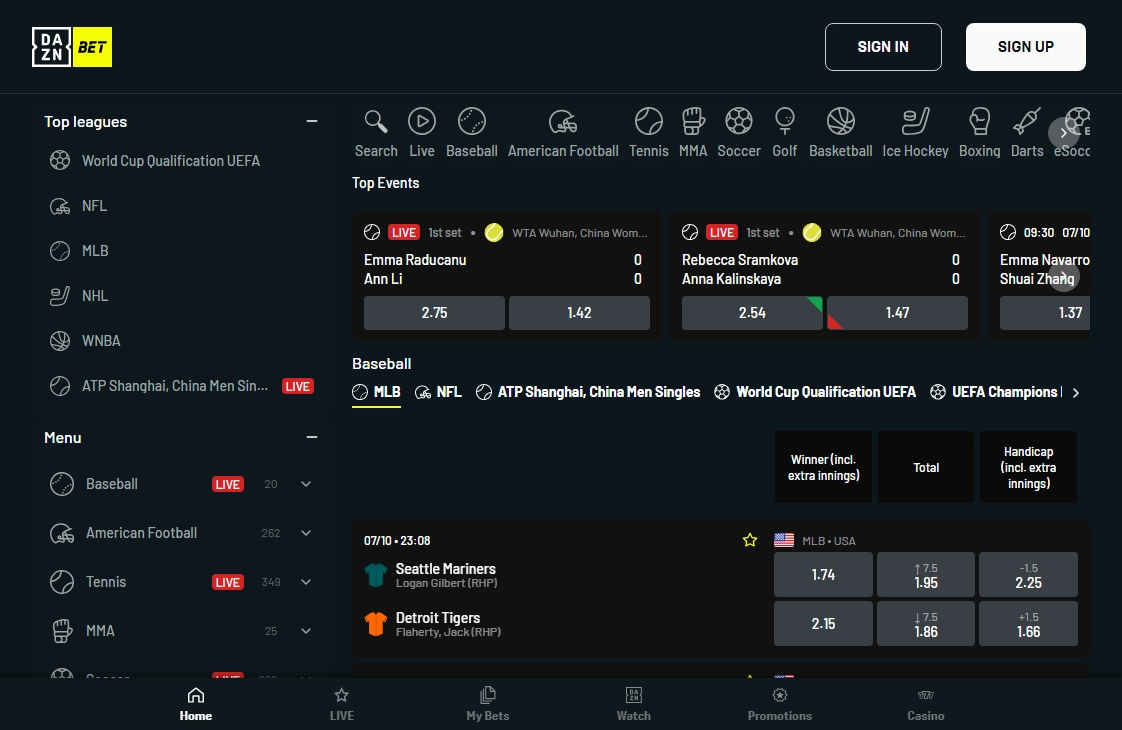
Task: Collapse the Top leagues section
Action: pos(311,122)
